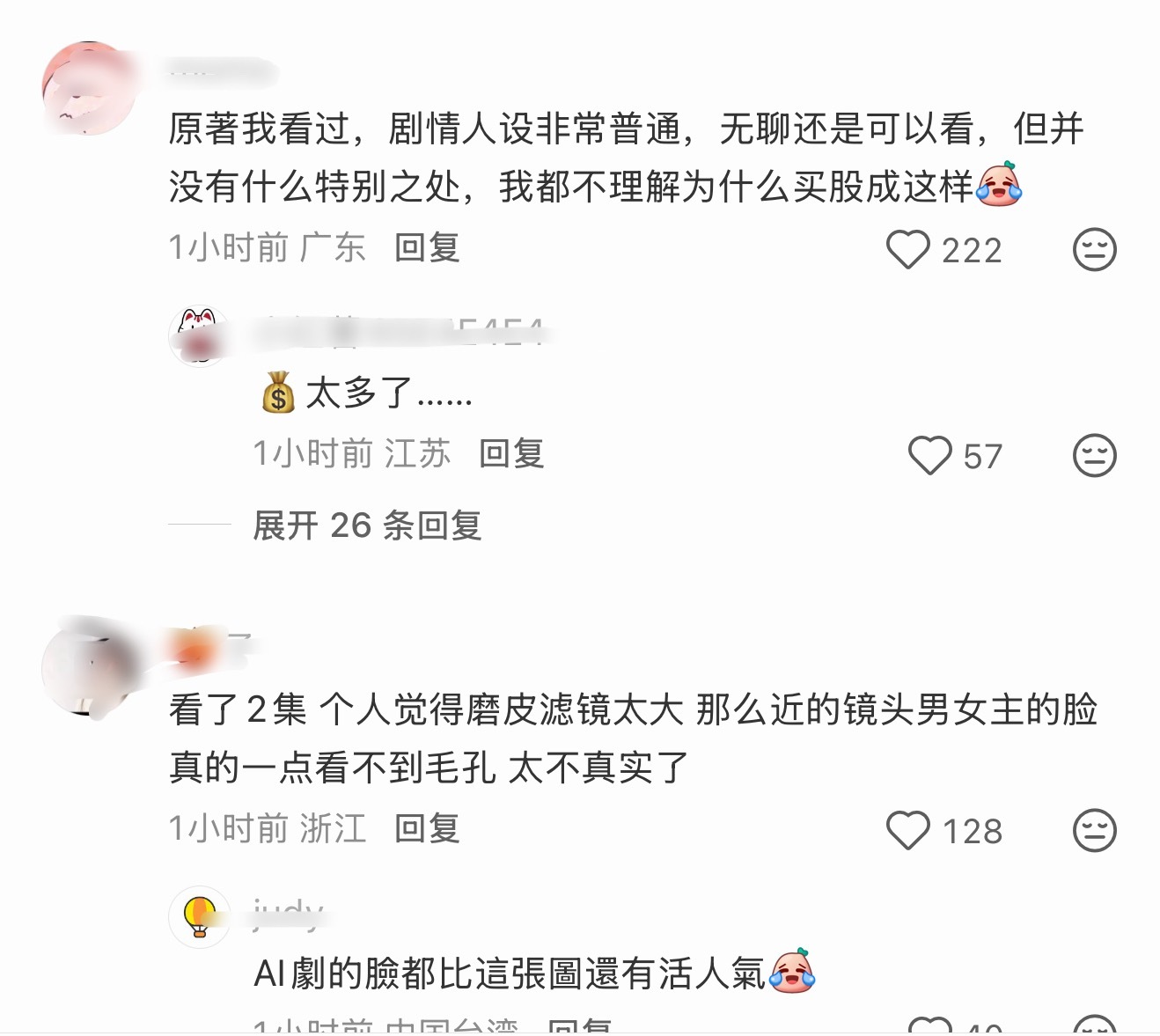Image resolution: width=1160 pixels, height=1036 pixels.
Task: Dislike the Taiwan reply at the bottom
Action: click(1095, 1026)
